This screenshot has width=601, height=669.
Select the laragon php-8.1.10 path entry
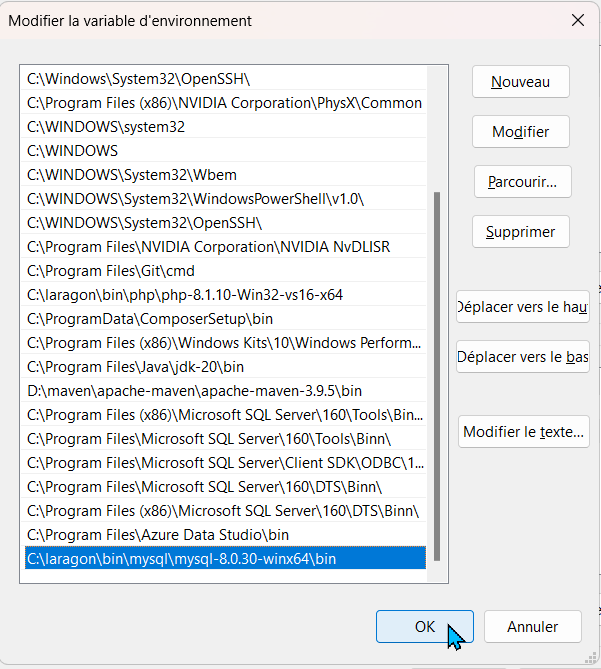(185, 295)
